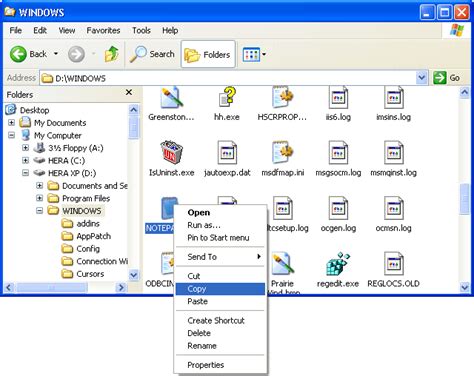This screenshot has height=376, width=474.
Task: Select the REGLOCS.OLD file icon
Action: (x=394, y=263)
